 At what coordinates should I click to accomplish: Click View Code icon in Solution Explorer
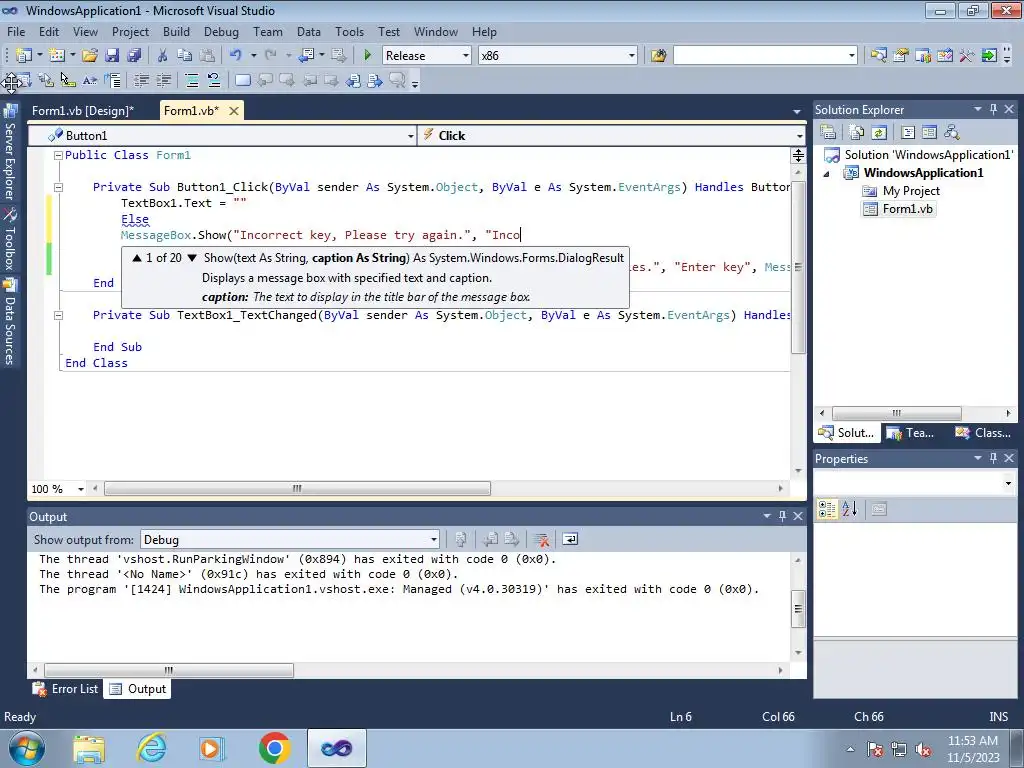click(x=908, y=133)
